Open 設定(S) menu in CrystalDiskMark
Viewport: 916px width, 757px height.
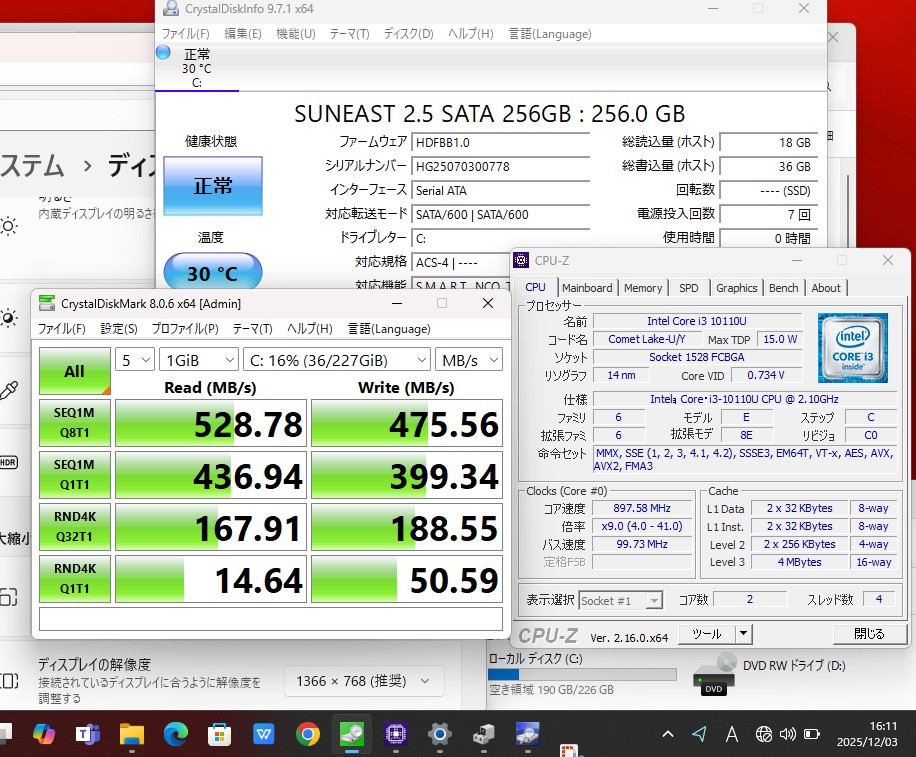click(119, 329)
